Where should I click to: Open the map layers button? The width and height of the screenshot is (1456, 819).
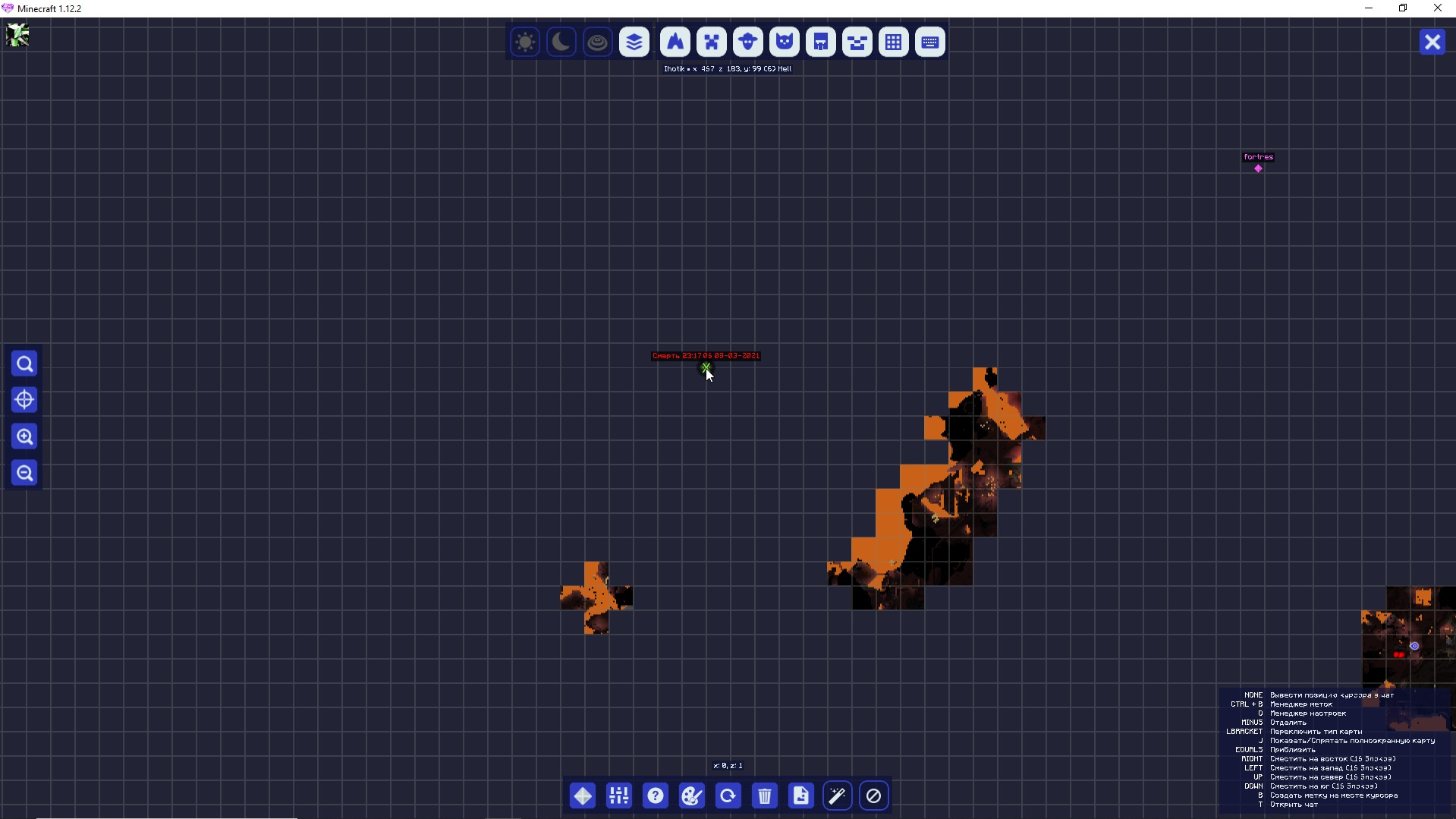[x=634, y=42]
